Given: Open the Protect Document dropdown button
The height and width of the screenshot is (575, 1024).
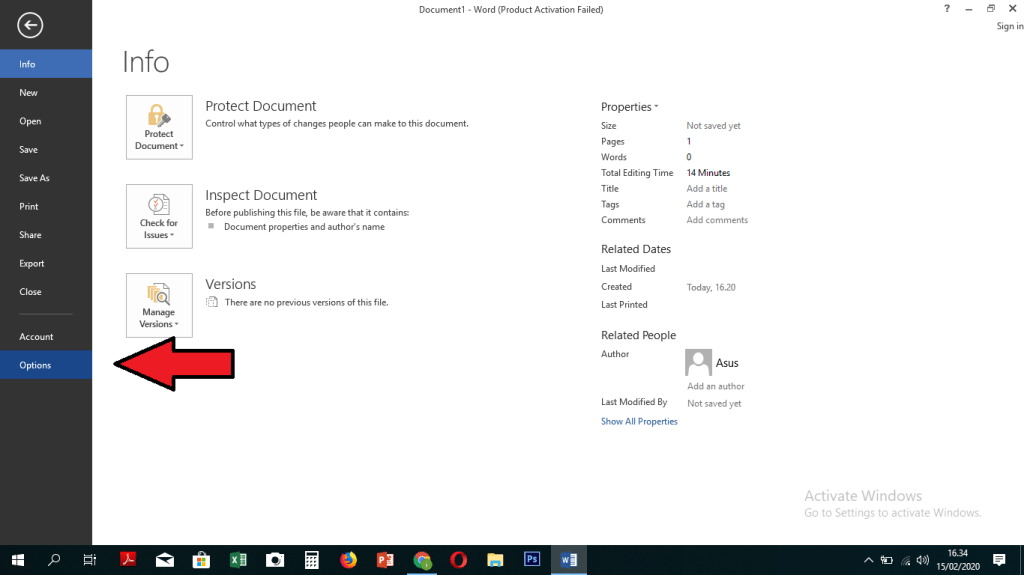Looking at the screenshot, I should [159, 127].
